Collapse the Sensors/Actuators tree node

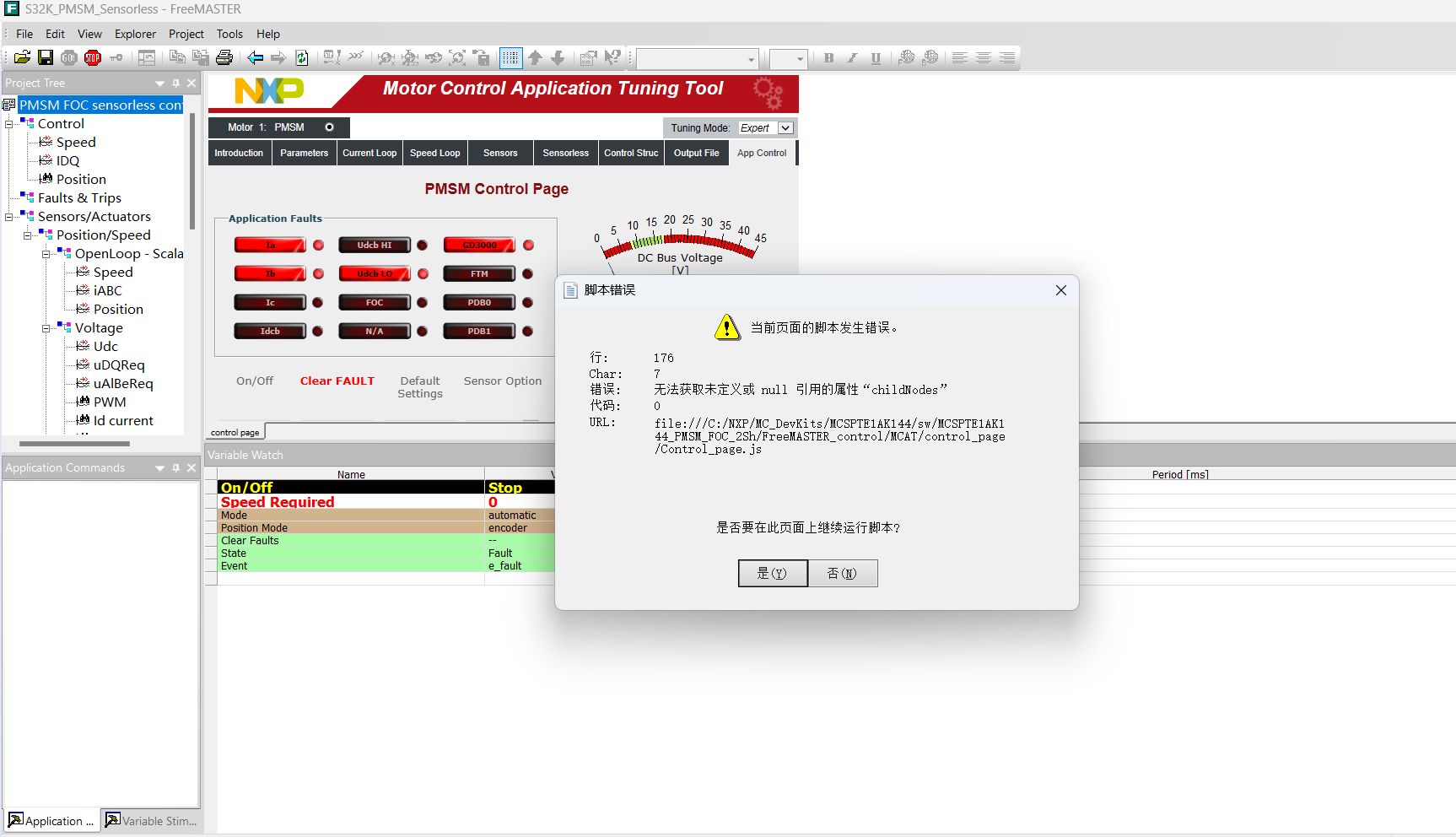click(x=8, y=216)
